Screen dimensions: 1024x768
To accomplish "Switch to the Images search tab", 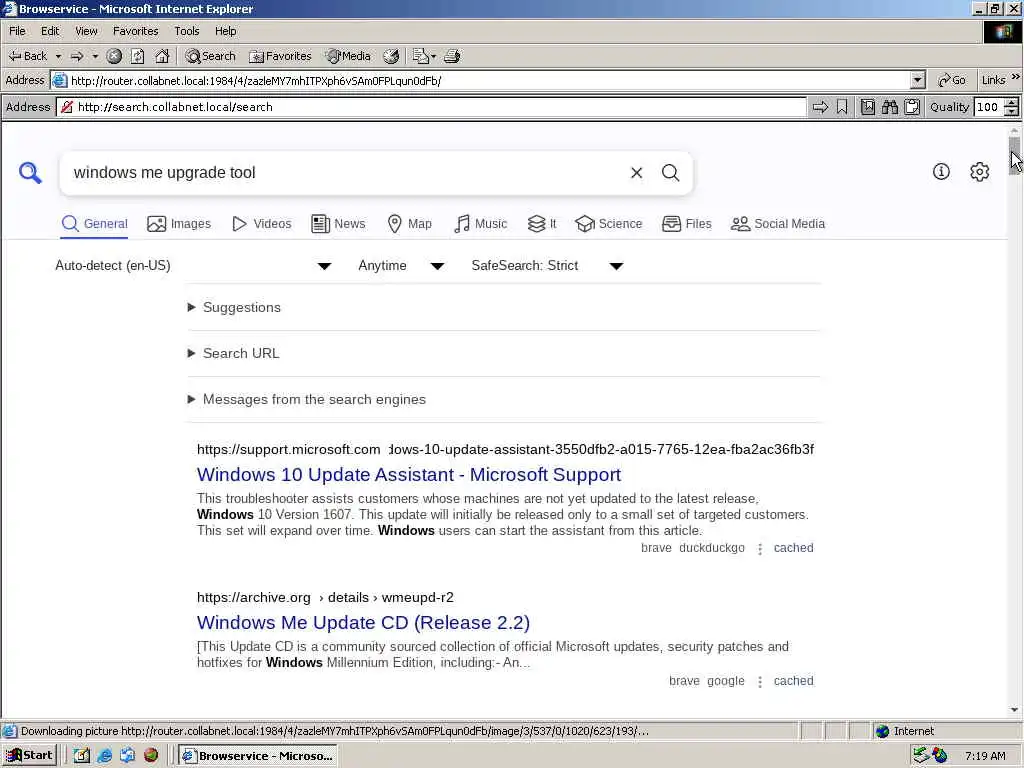I will tap(179, 224).
